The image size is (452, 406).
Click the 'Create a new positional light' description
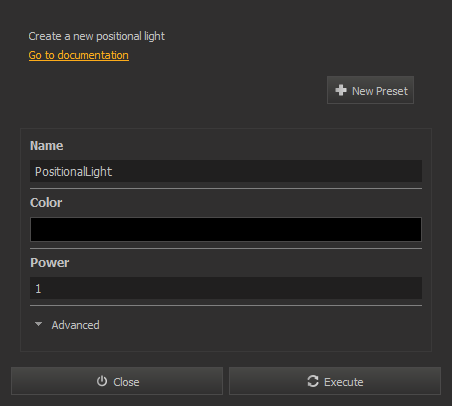pyautogui.click(x=97, y=36)
